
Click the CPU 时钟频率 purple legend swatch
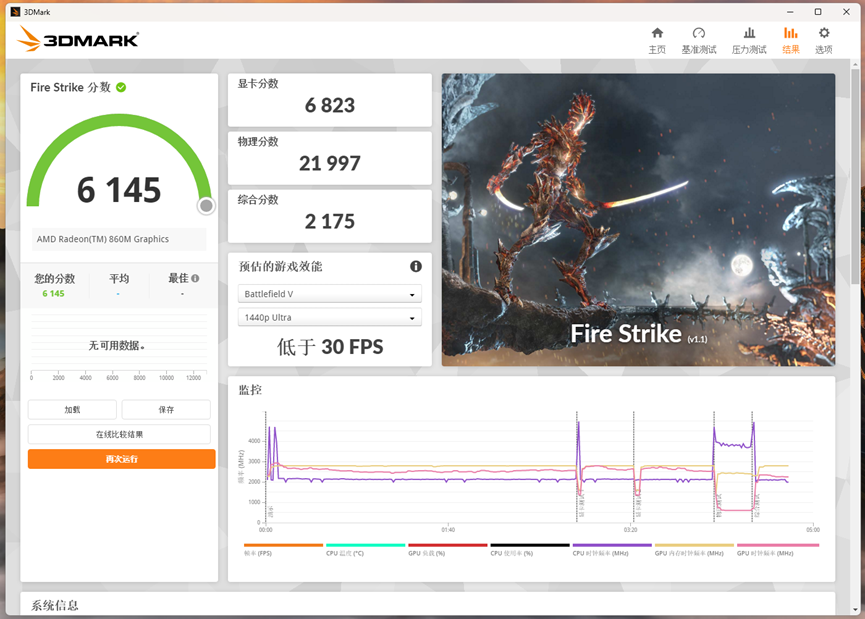tap(611, 546)
